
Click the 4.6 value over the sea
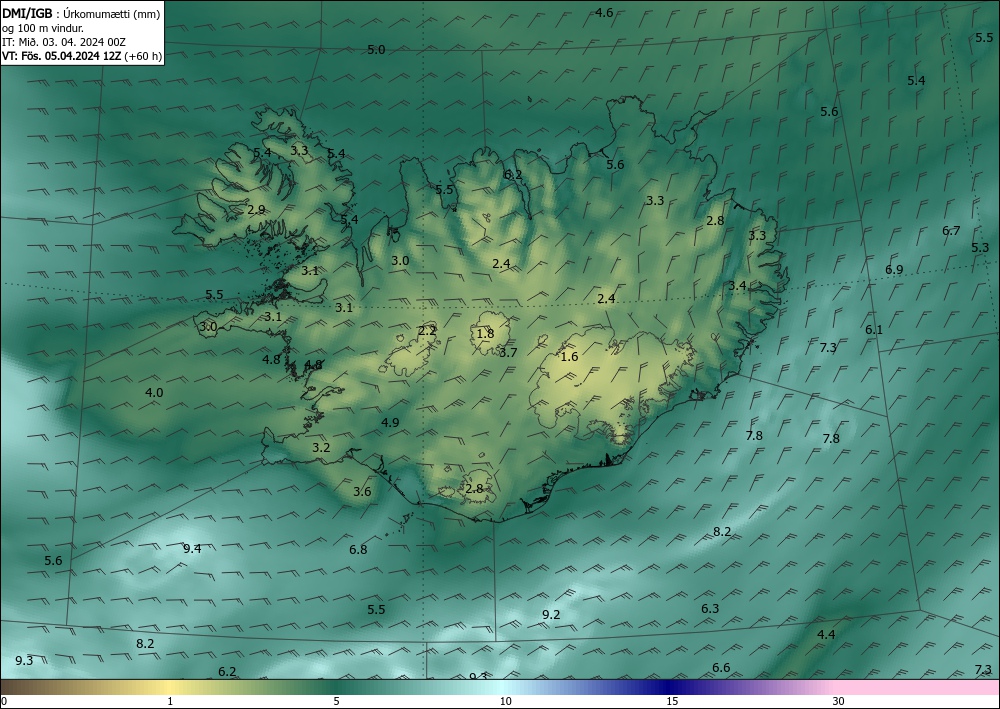(x=603, y=13)
